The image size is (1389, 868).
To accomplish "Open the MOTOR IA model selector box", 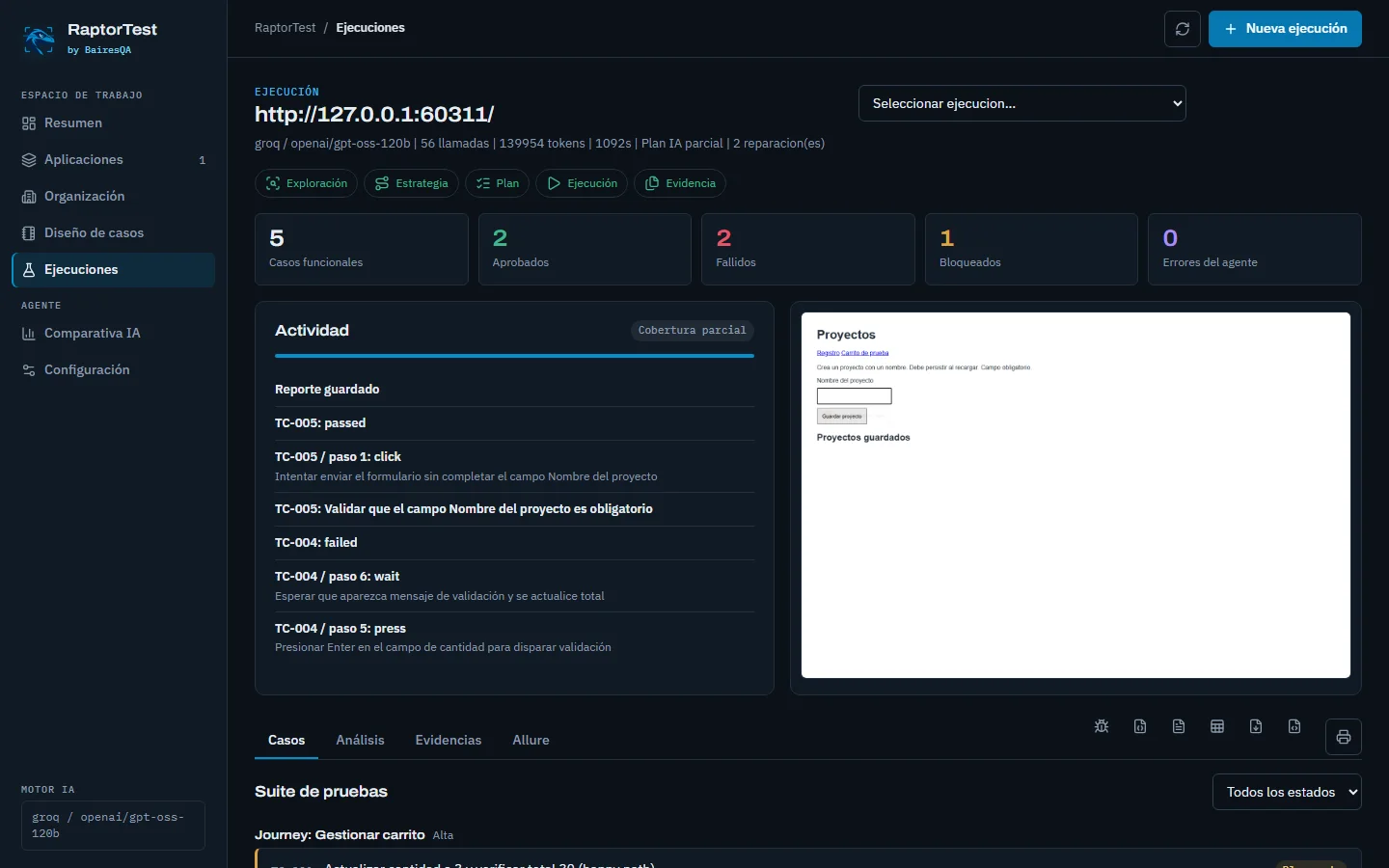I will coord(113,826).
